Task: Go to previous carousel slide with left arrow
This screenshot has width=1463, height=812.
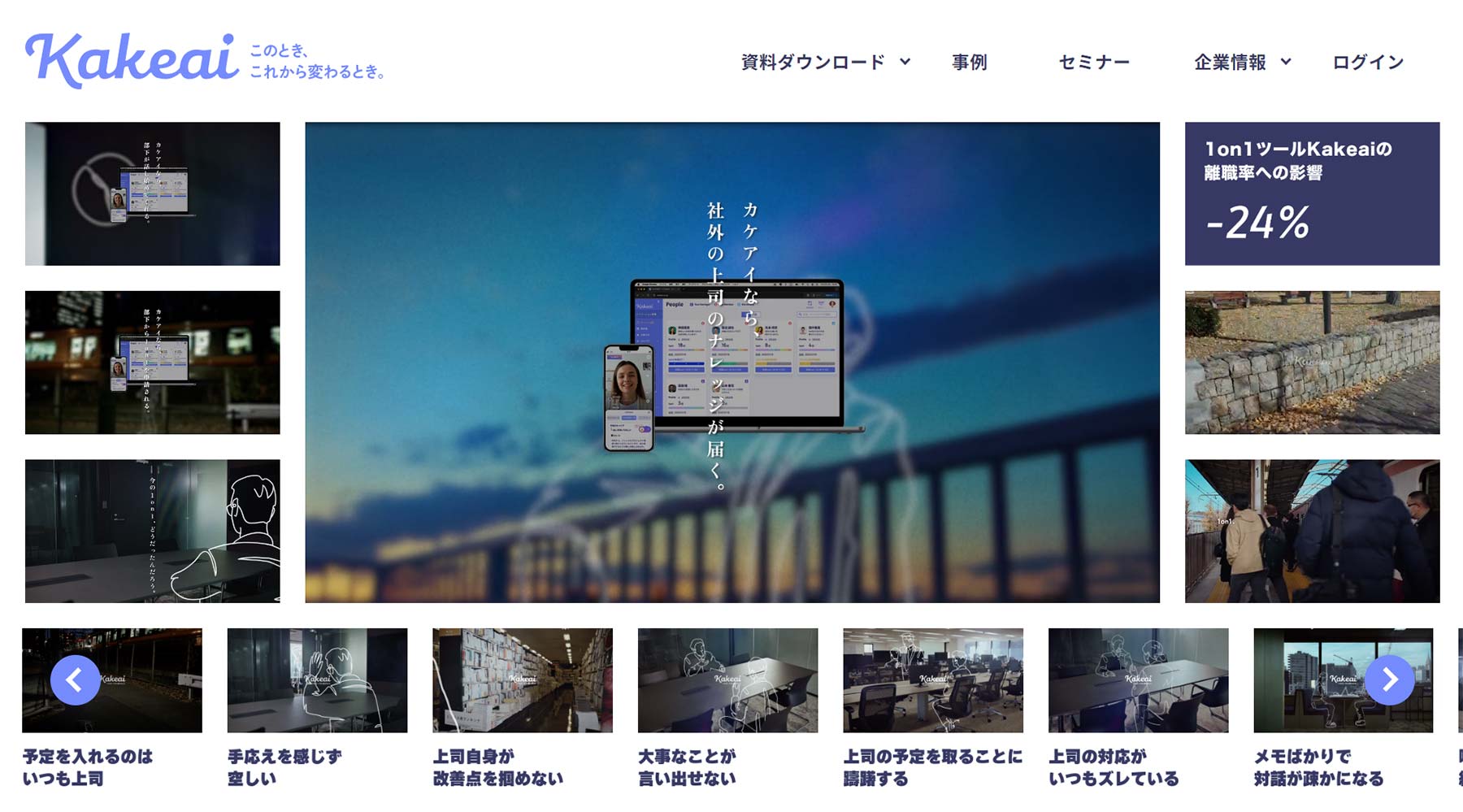Action: 75,680
